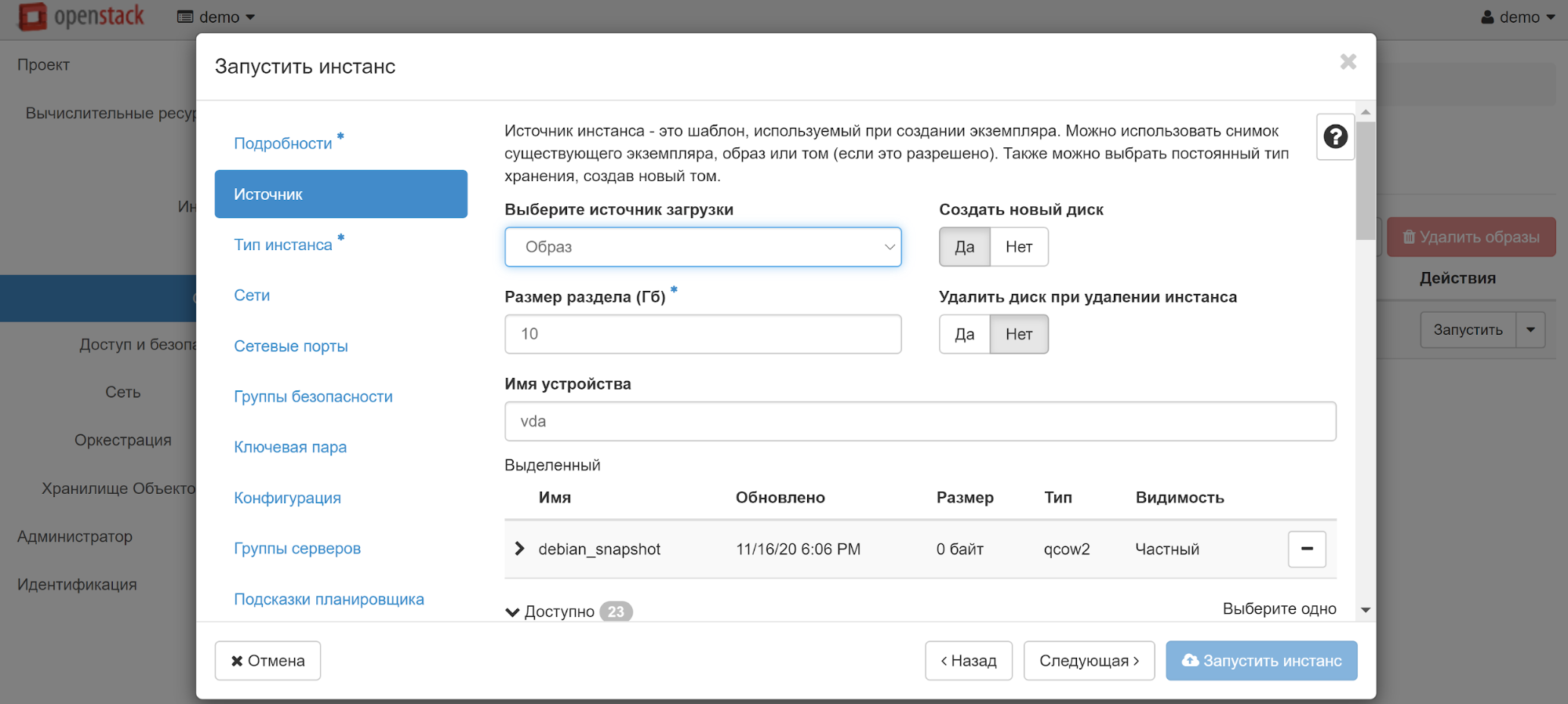Open Оркестрация in the sidebar
Image resolution: width=1568 pixels, height=704 pixels.
pyautogui.click(x=123, y=441)
